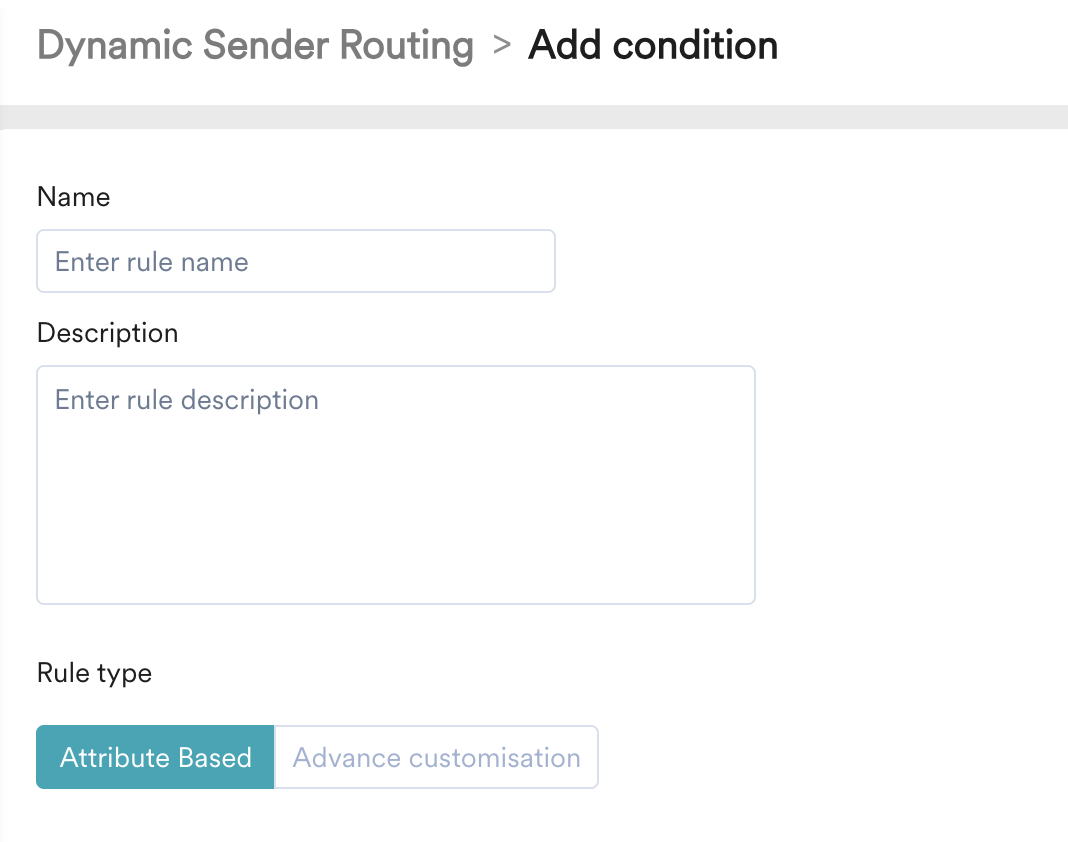Choose the teal Attribute Based button
Image resolution: width=1068 pixels, height=842 pixels.
click(x=155, y=758)
